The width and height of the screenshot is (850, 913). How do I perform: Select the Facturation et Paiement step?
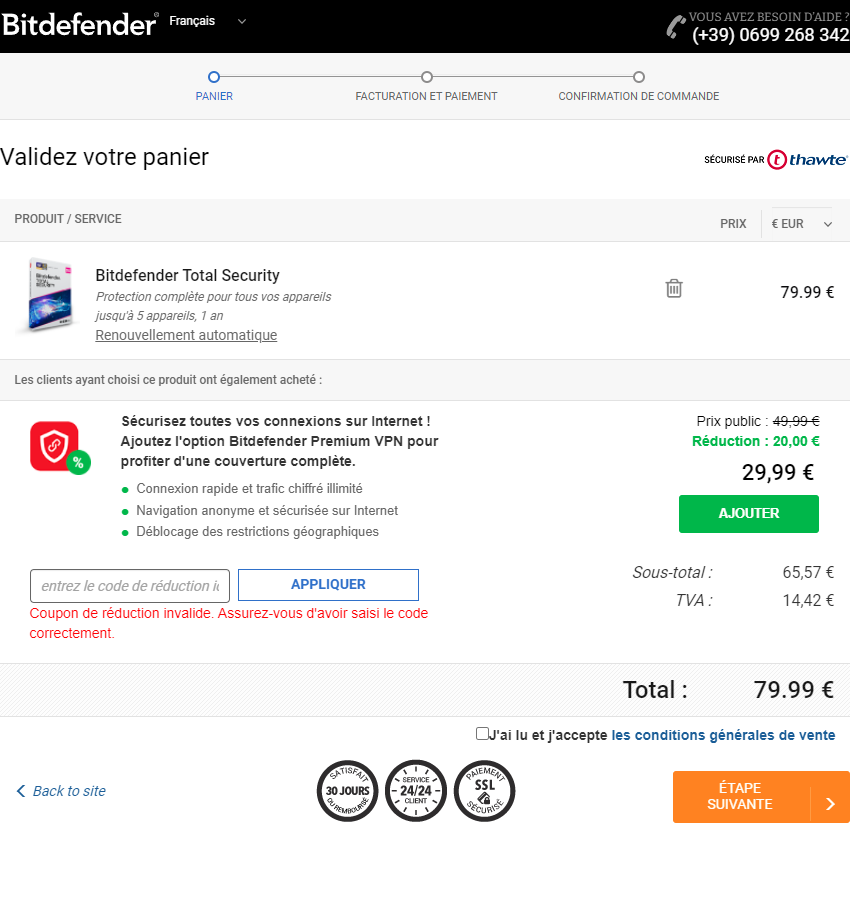(427, 77)
